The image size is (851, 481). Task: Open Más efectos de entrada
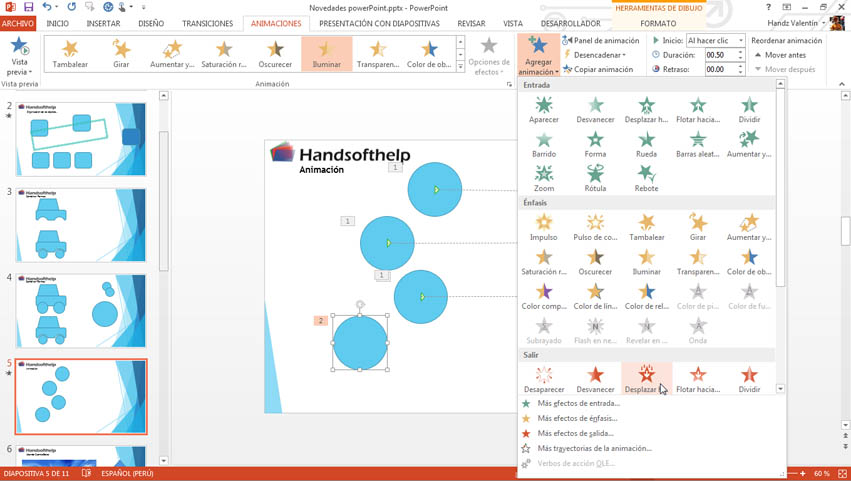578,404
